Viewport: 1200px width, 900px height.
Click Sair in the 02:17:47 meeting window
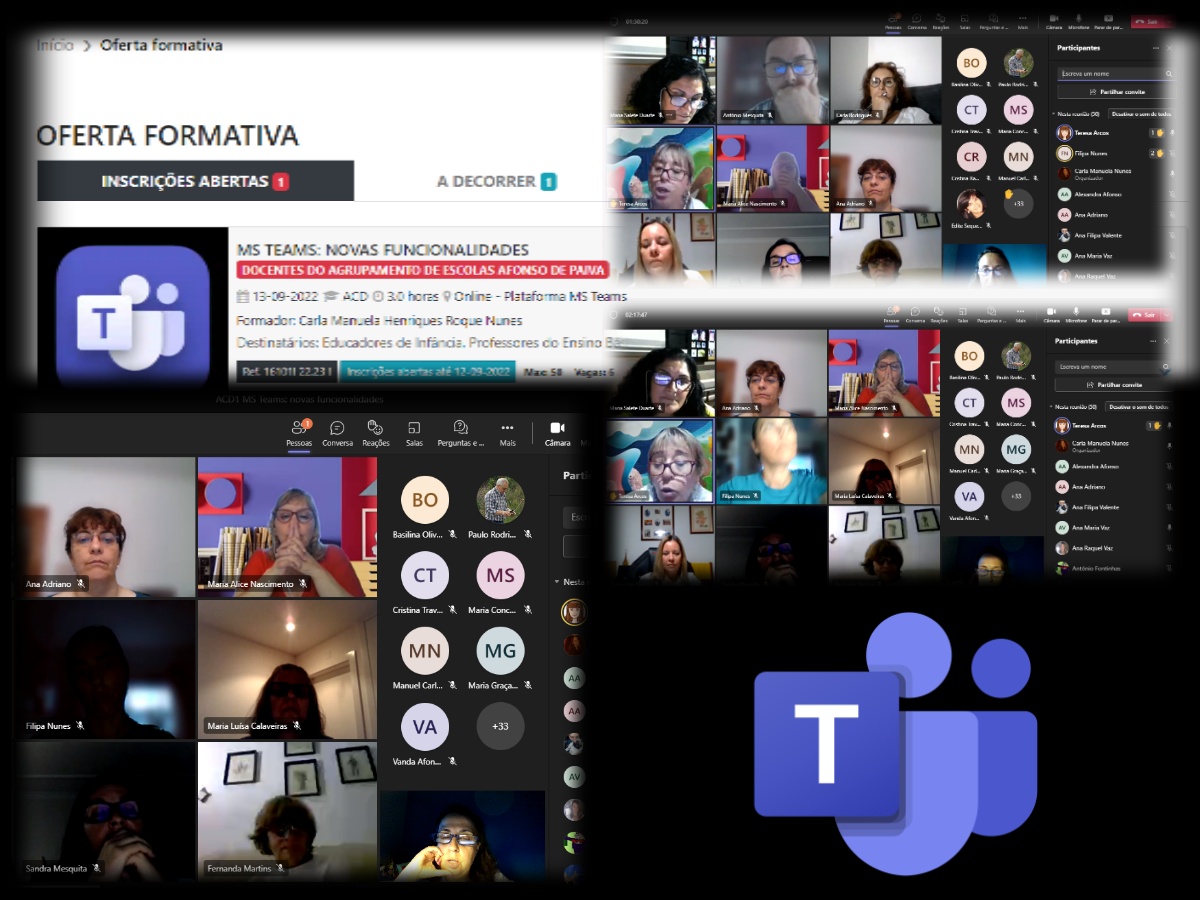click(x=1143, y=315)
